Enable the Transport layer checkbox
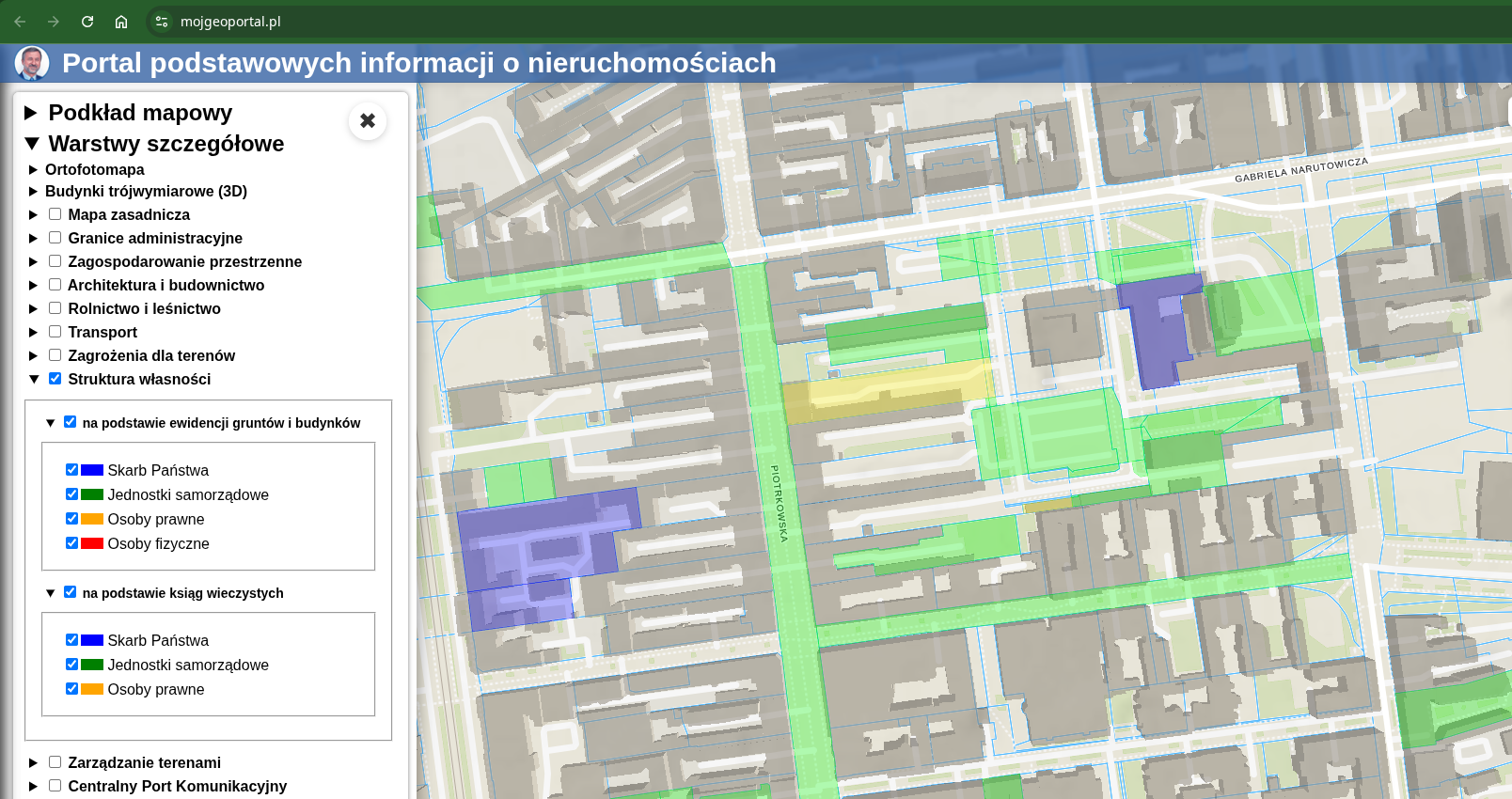 [55, 332]
